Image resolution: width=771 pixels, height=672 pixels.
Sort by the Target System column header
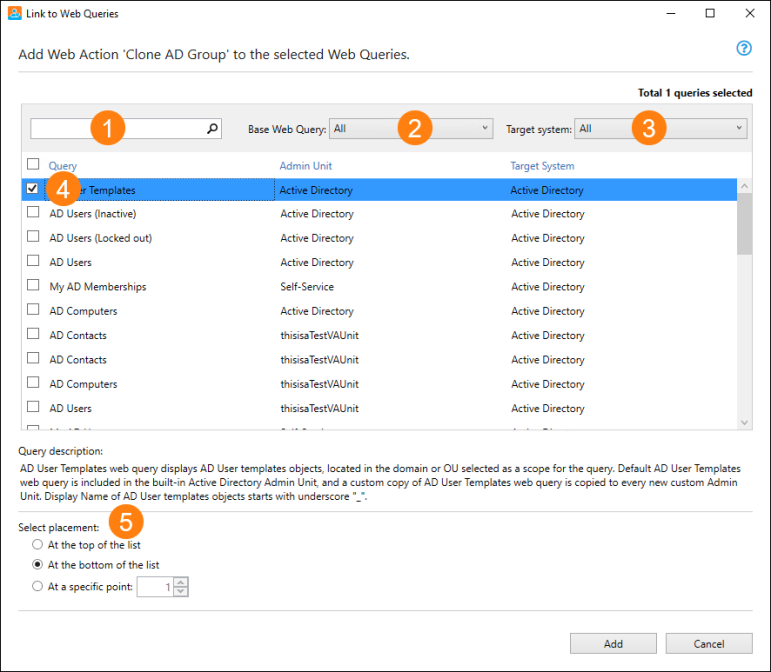542,166
